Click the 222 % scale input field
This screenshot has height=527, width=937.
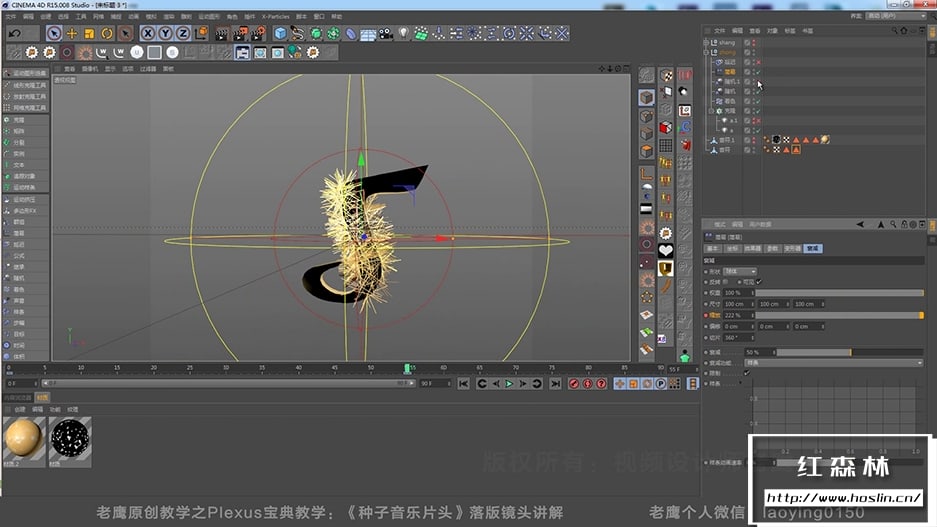point(739,315)
